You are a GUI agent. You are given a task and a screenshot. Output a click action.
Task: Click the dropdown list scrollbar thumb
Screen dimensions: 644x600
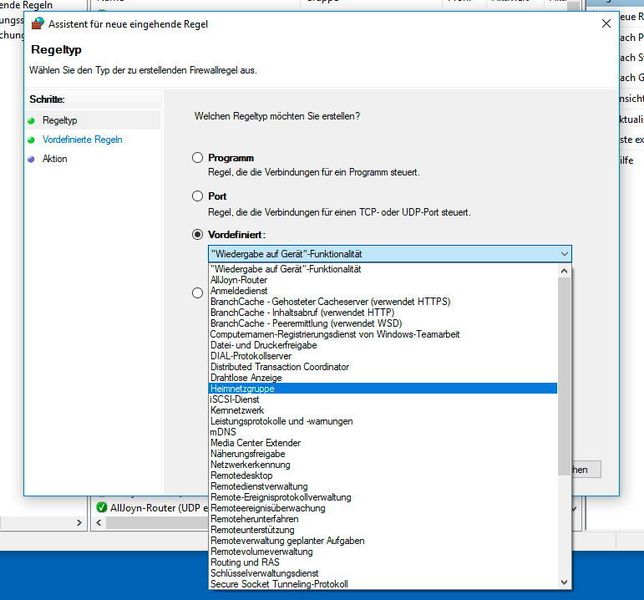(x=564, y=376)
